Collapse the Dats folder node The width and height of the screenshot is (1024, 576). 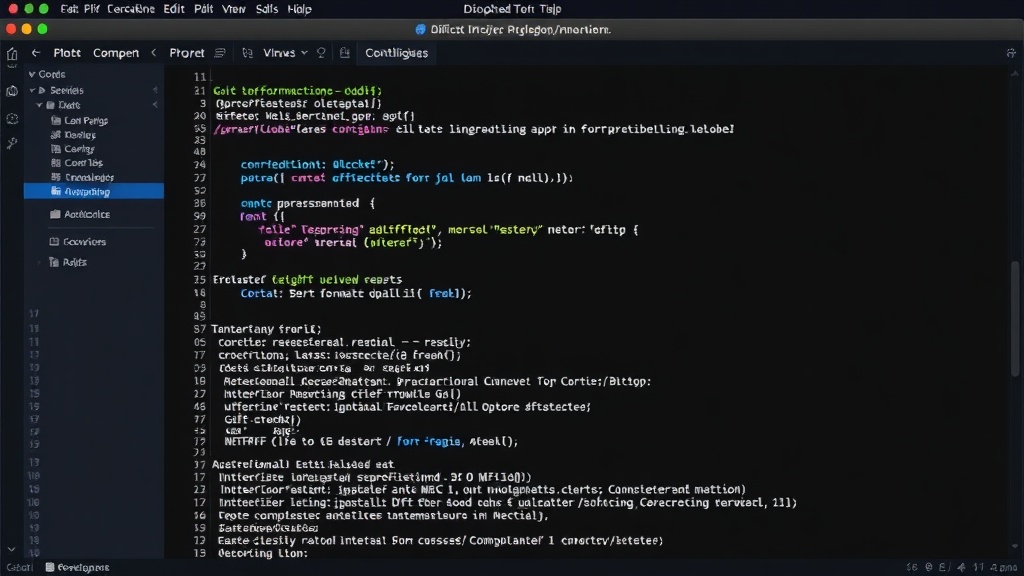(39, 105)
